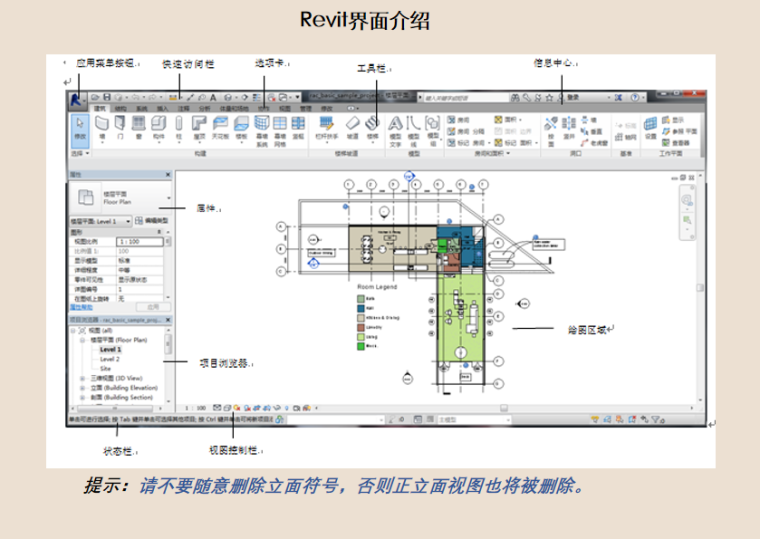Click the 编辑类型 button
Image resolution: width=760 pixels, height=539 pixels.
click(153, 220)
